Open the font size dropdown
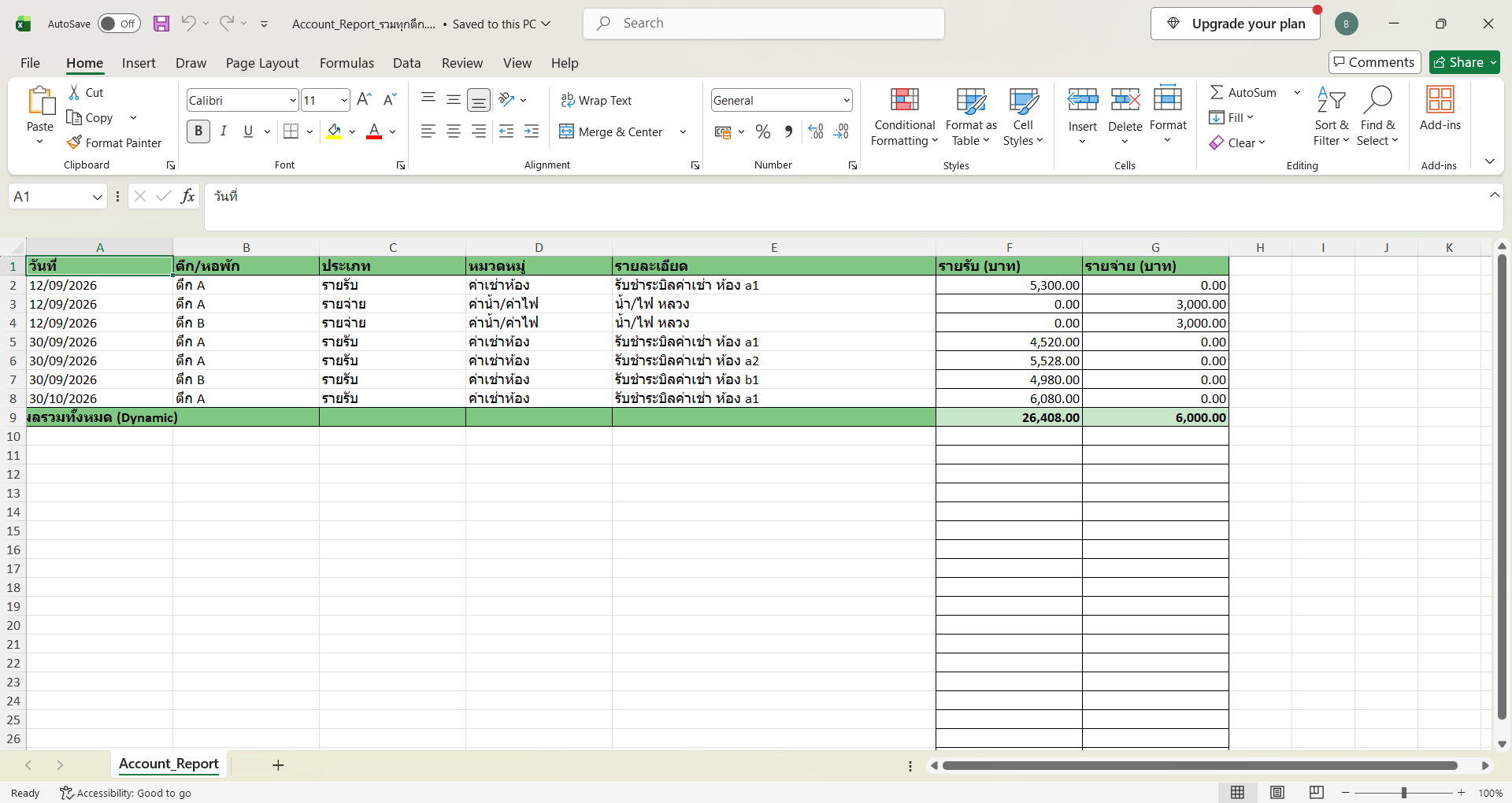 click(344, 100)
